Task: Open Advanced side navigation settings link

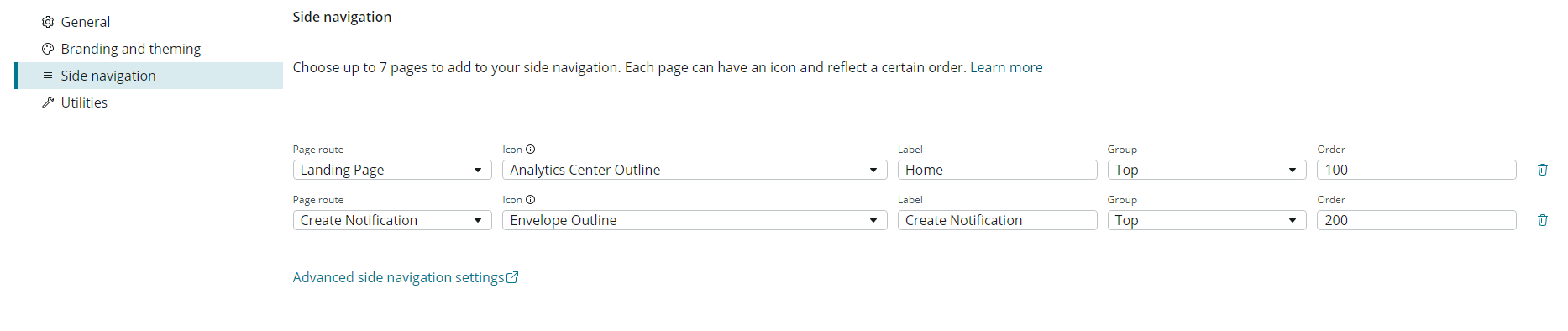Action: click(398, 277)
